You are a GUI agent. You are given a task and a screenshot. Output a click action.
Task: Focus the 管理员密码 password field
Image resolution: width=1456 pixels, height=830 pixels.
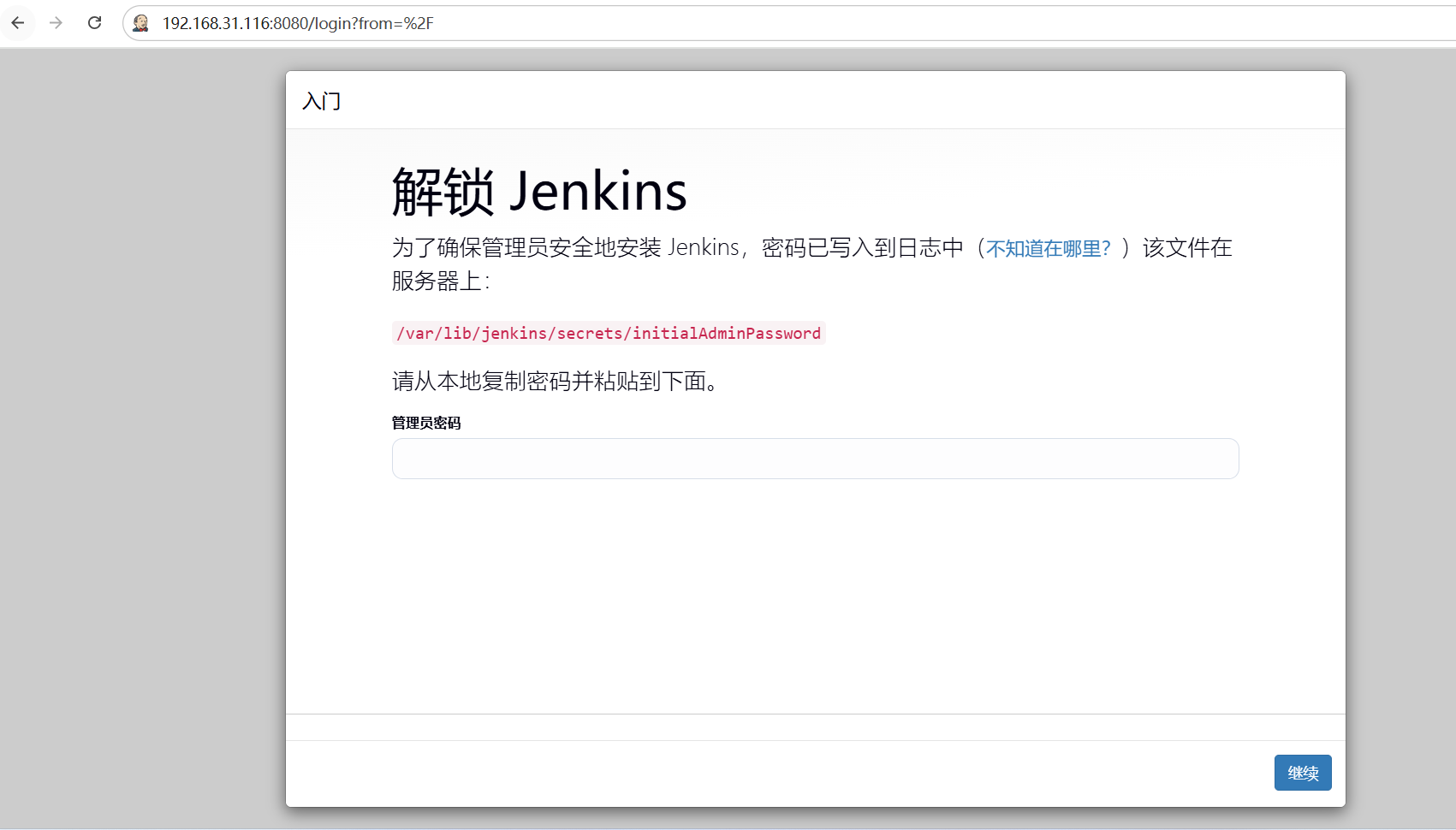click(x=815, y=459)
